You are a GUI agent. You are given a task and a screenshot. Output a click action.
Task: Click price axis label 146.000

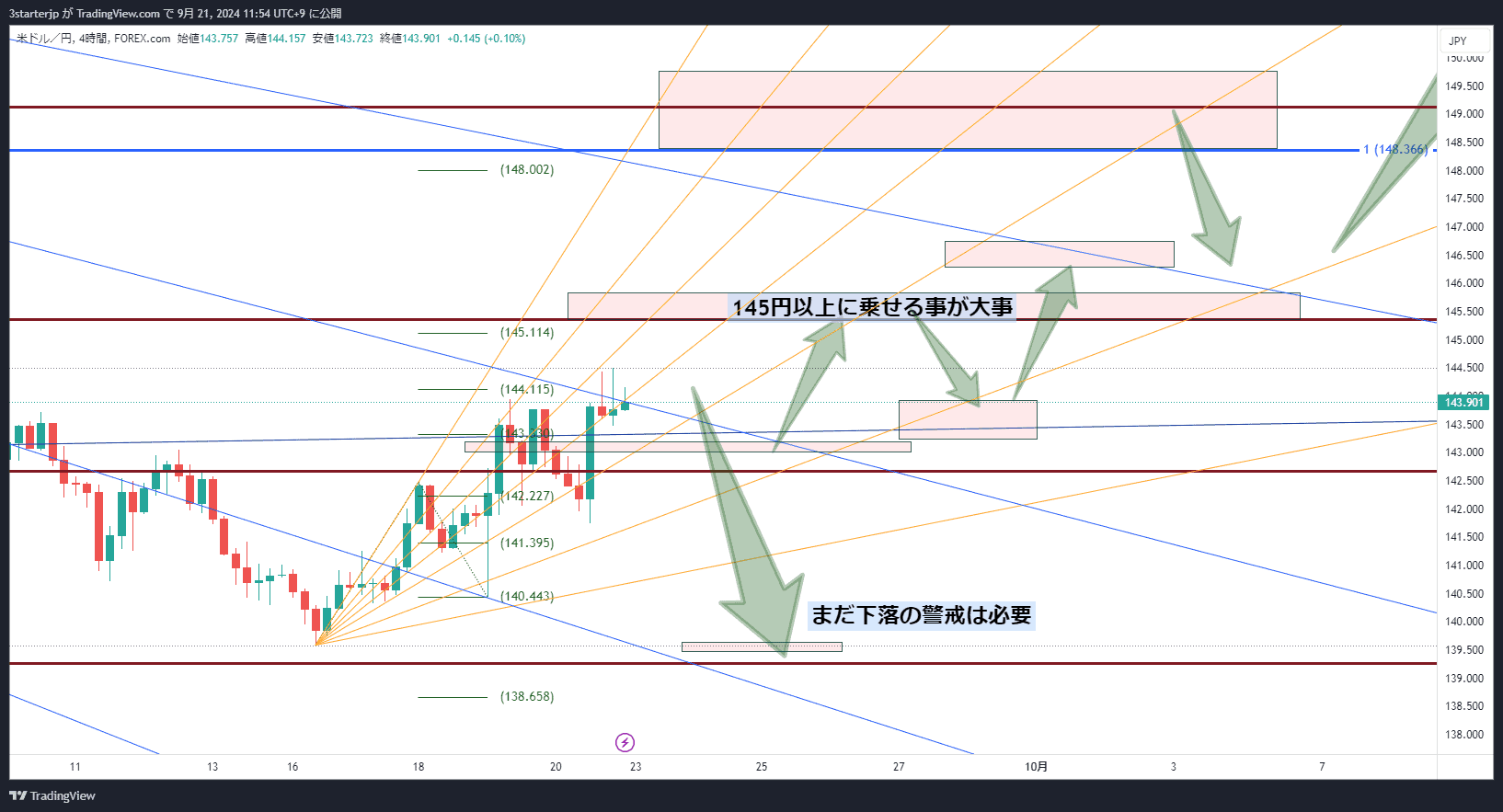tap(1464, 283)
